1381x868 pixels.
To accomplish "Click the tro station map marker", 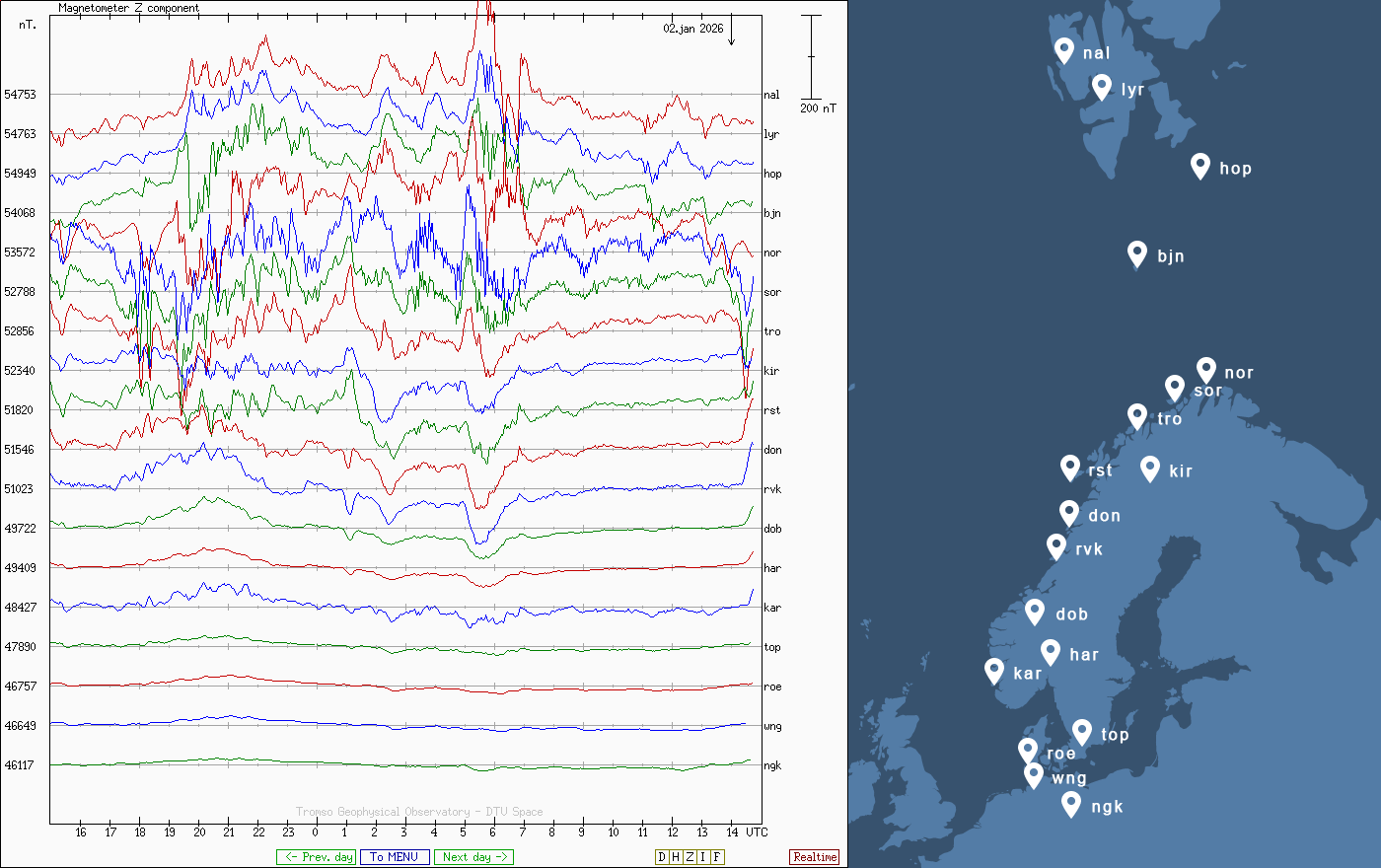I will (x=1137, y=416).
